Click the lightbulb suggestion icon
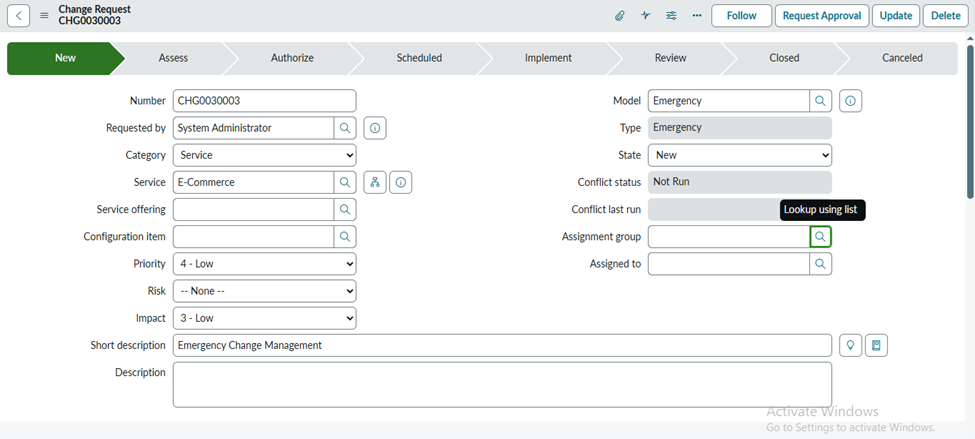975x439 pixels. [850, 345]
